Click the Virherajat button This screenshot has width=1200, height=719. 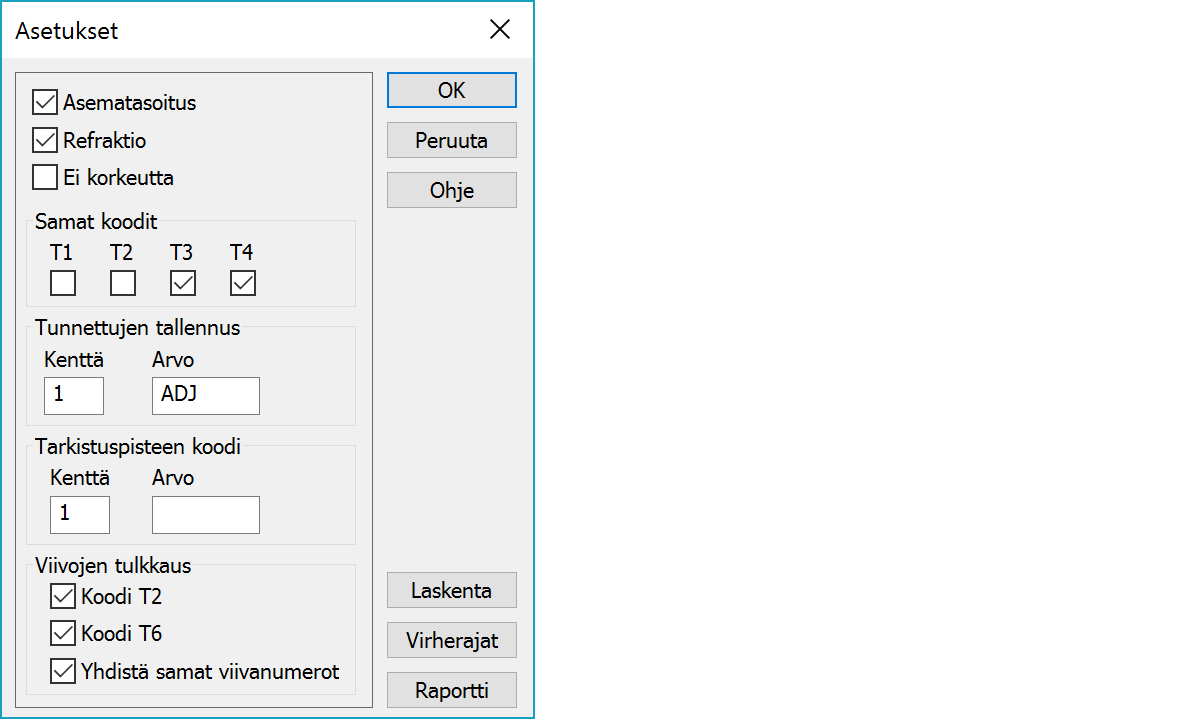[452, 640]
